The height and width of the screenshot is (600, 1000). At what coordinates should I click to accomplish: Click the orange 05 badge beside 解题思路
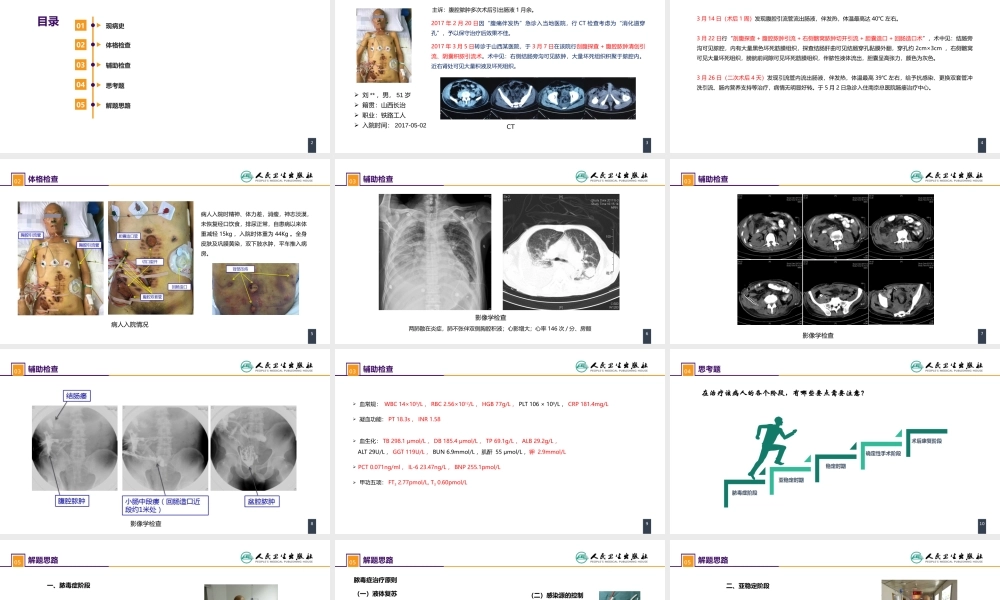point(81,105)
